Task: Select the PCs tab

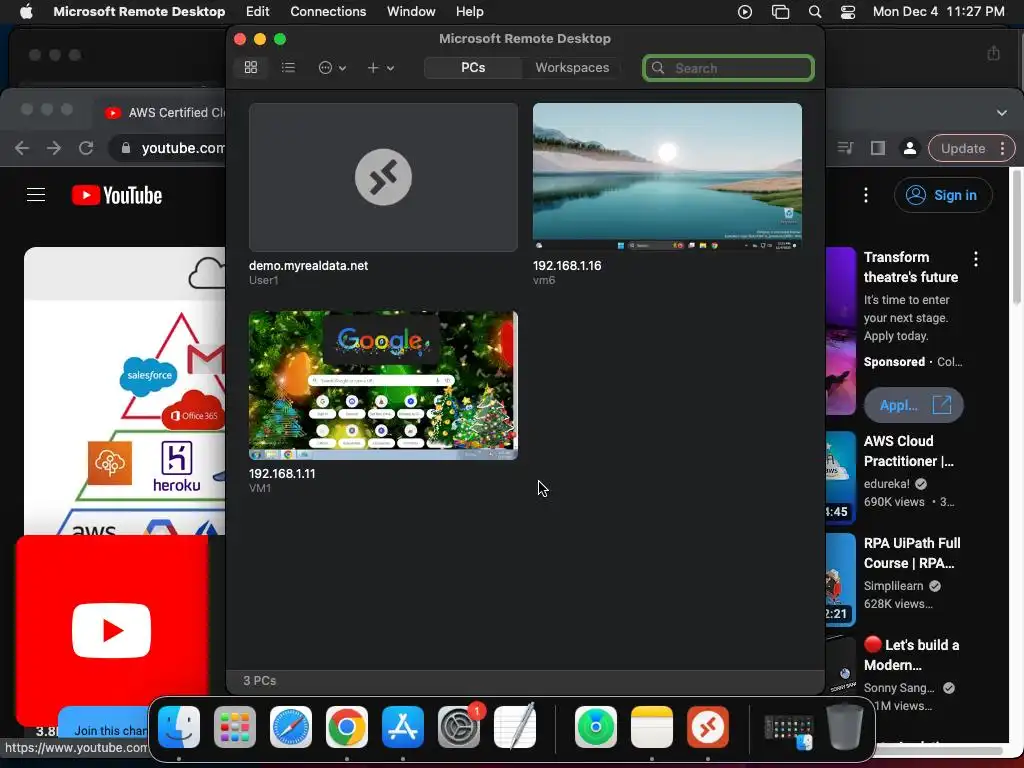Action: [x=473, y=67]
